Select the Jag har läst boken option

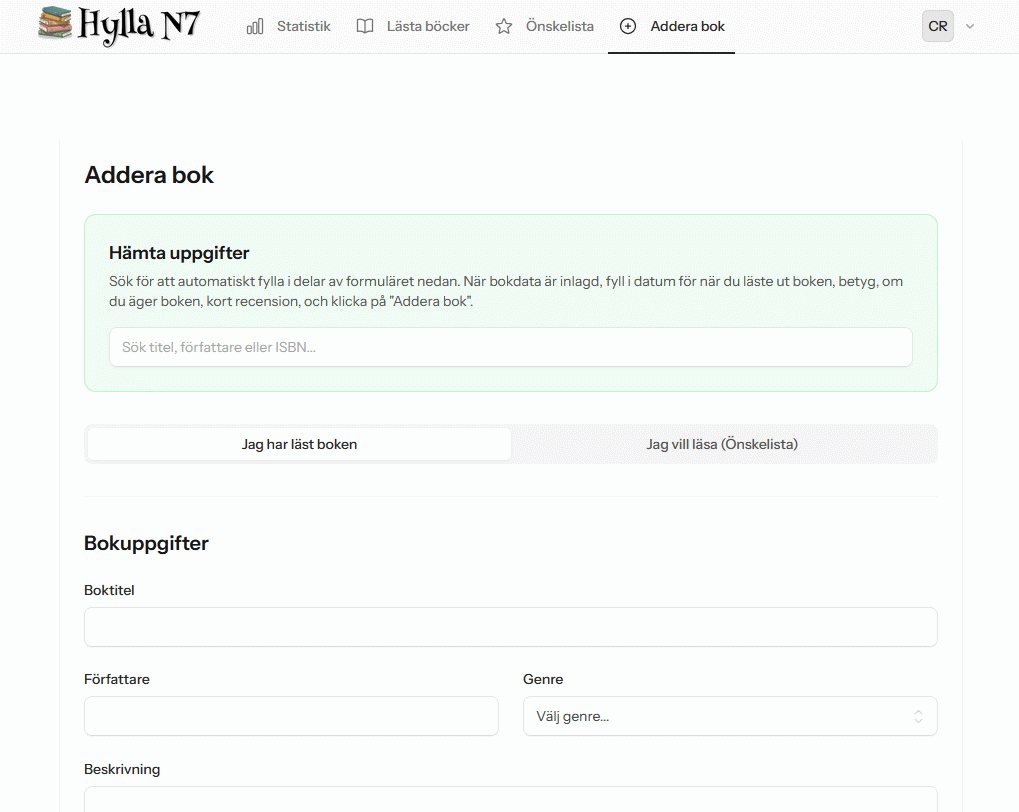click(299, 444)
